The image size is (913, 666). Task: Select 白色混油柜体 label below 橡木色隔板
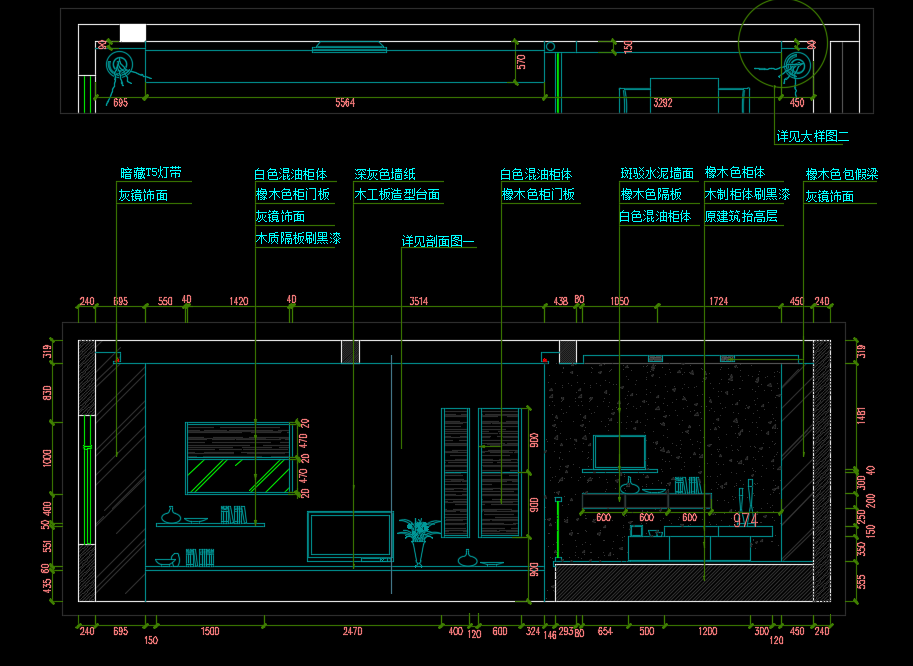tap(655, 217)
